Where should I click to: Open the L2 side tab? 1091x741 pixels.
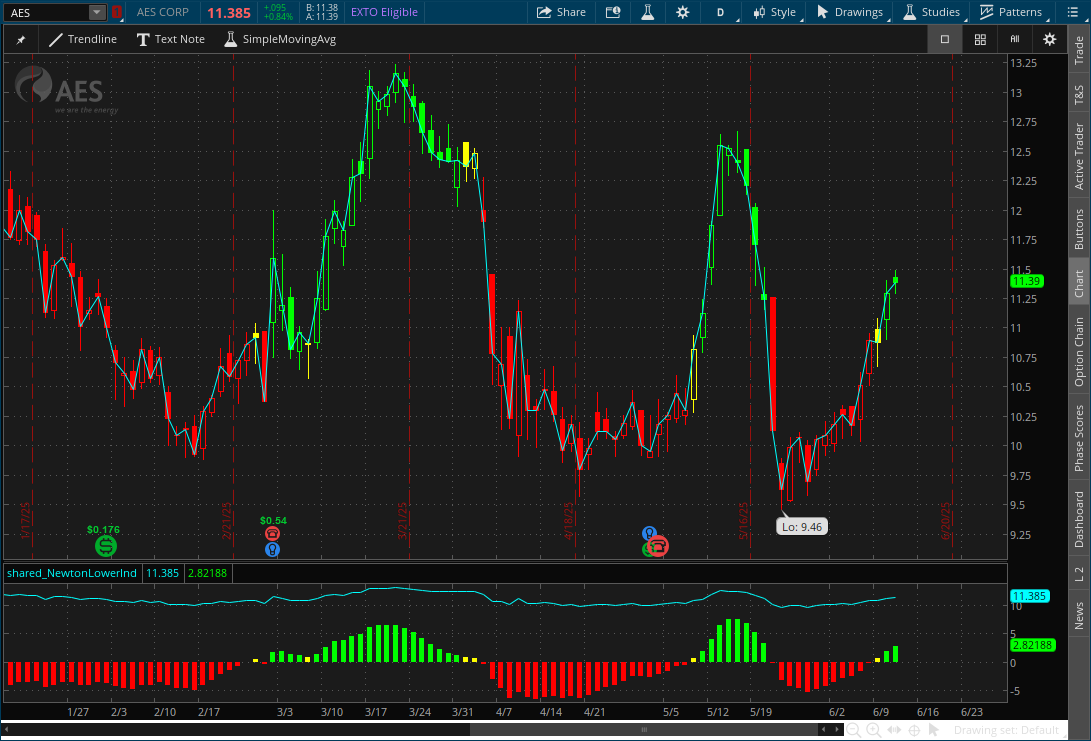[1079, 574]
